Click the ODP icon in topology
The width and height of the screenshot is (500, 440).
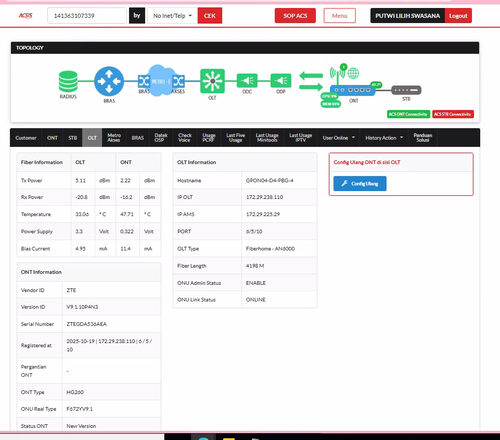point(281,80)
